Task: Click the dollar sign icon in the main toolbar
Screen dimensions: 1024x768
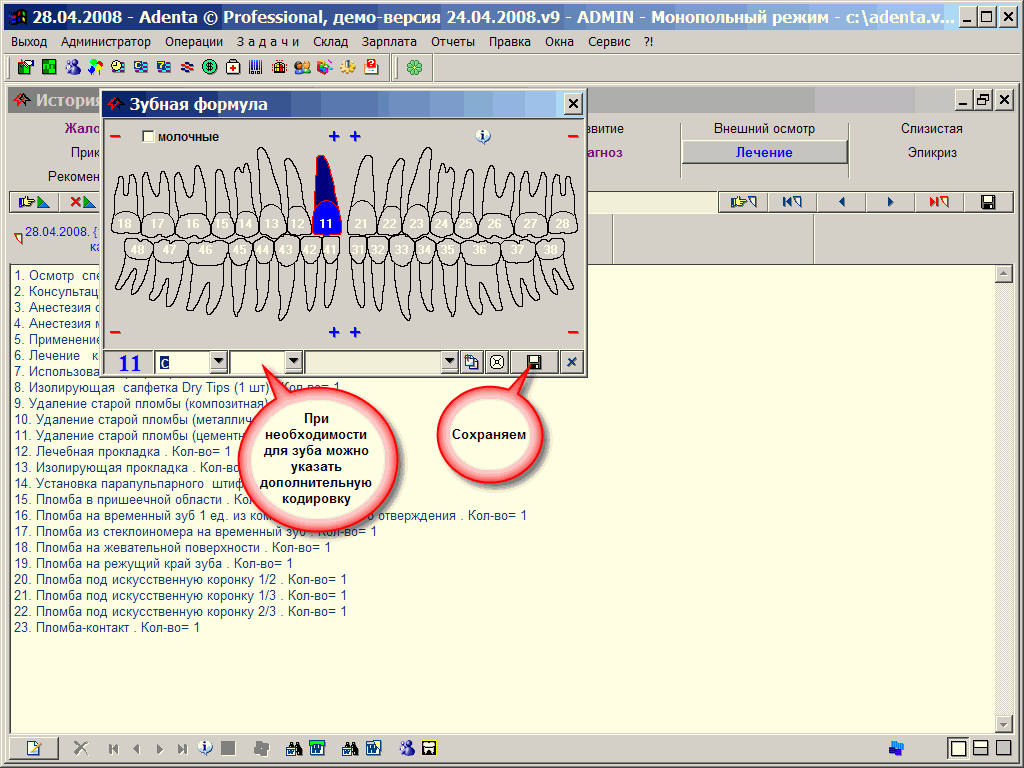Action: pyautogui.click(x=210, y=67)
